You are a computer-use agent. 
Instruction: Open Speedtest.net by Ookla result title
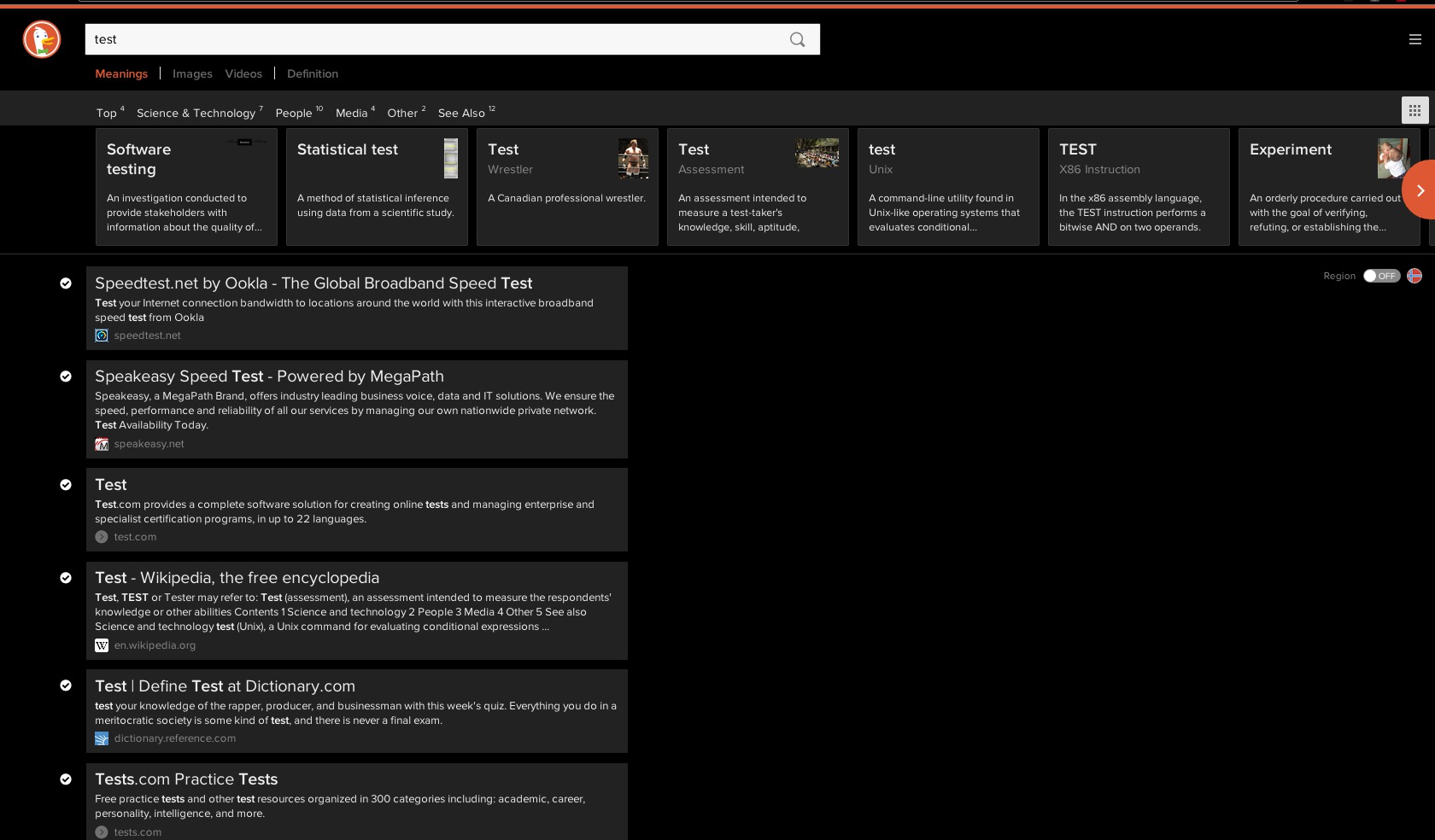[x=313, y=283]
